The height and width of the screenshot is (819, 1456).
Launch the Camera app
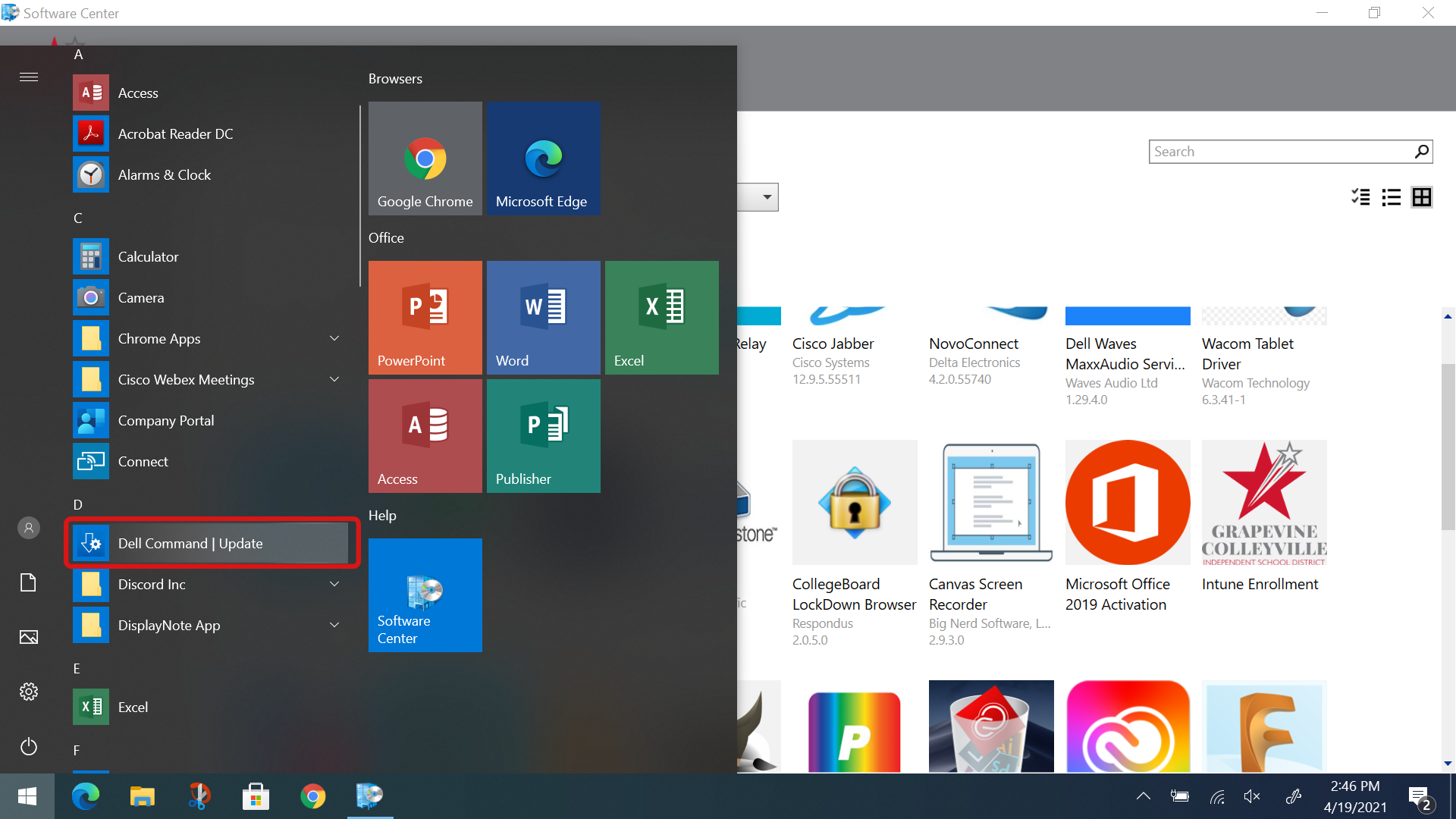210,297
